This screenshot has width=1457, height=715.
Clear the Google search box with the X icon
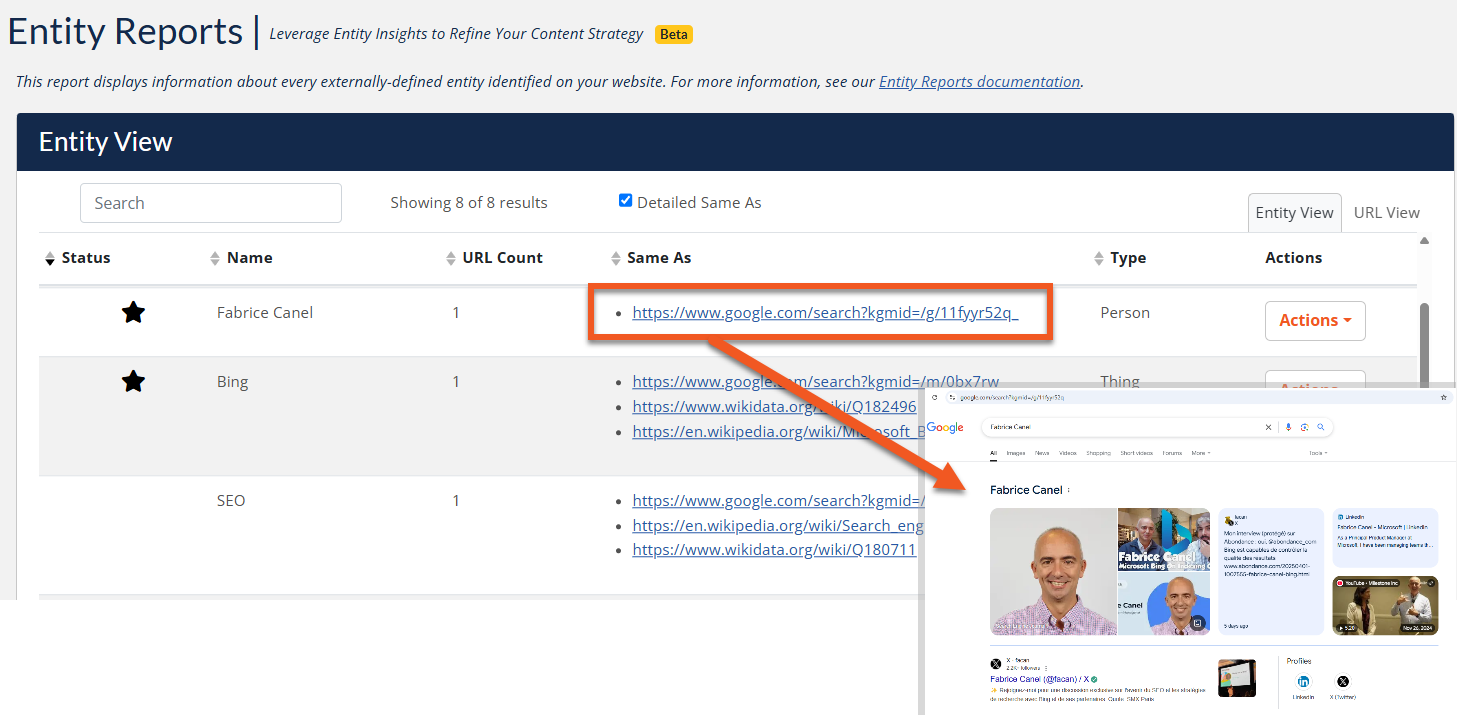[x=1269, y=427]
